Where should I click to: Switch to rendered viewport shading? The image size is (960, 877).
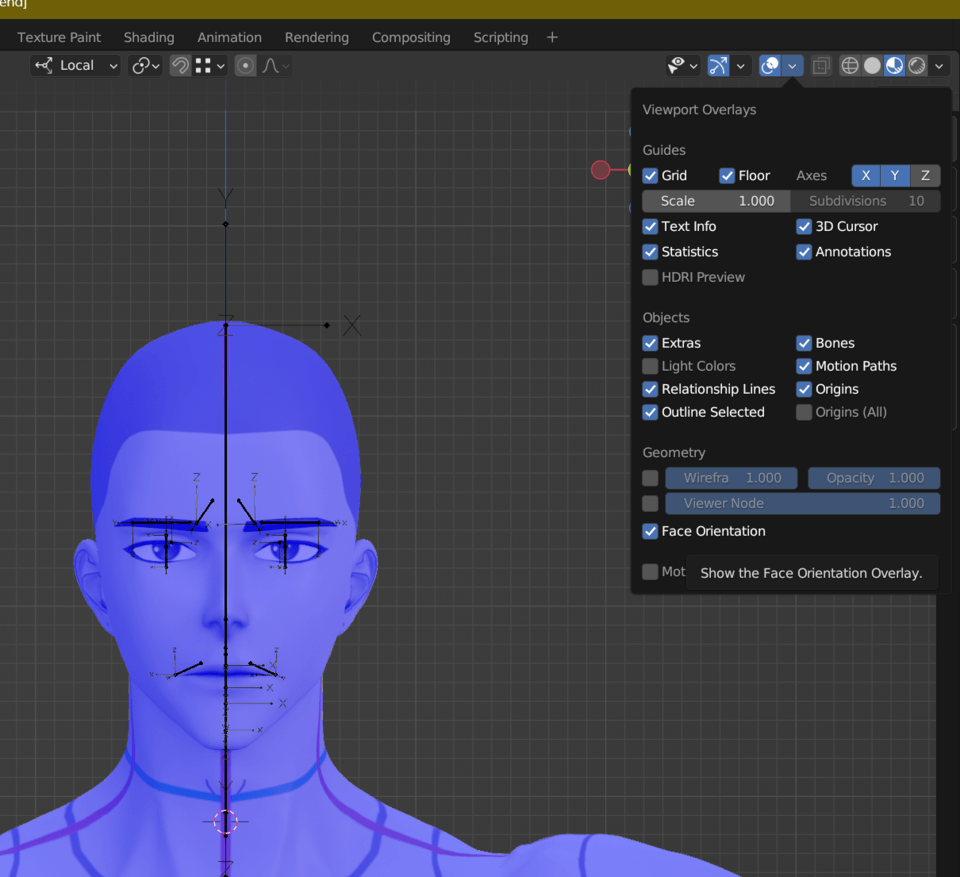pyautogui.click(x=917, y=66)
